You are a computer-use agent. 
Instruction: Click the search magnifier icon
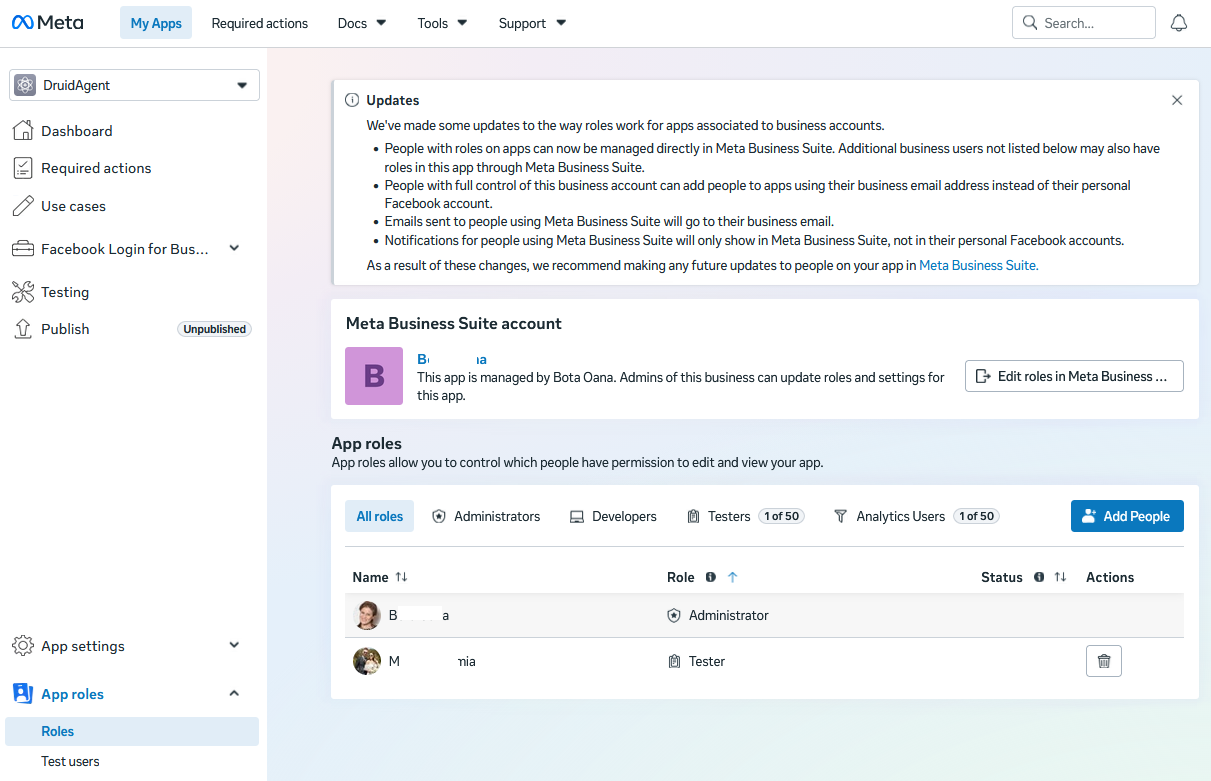coord(1030,23)
